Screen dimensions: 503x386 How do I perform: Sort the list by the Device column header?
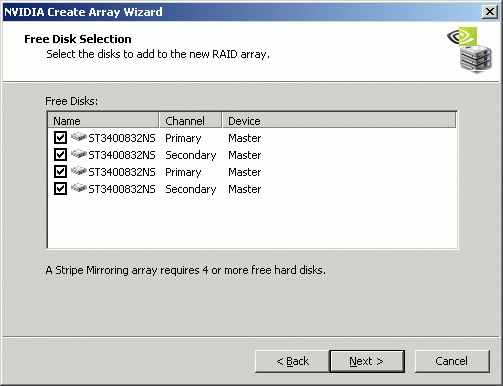(339, 121)
